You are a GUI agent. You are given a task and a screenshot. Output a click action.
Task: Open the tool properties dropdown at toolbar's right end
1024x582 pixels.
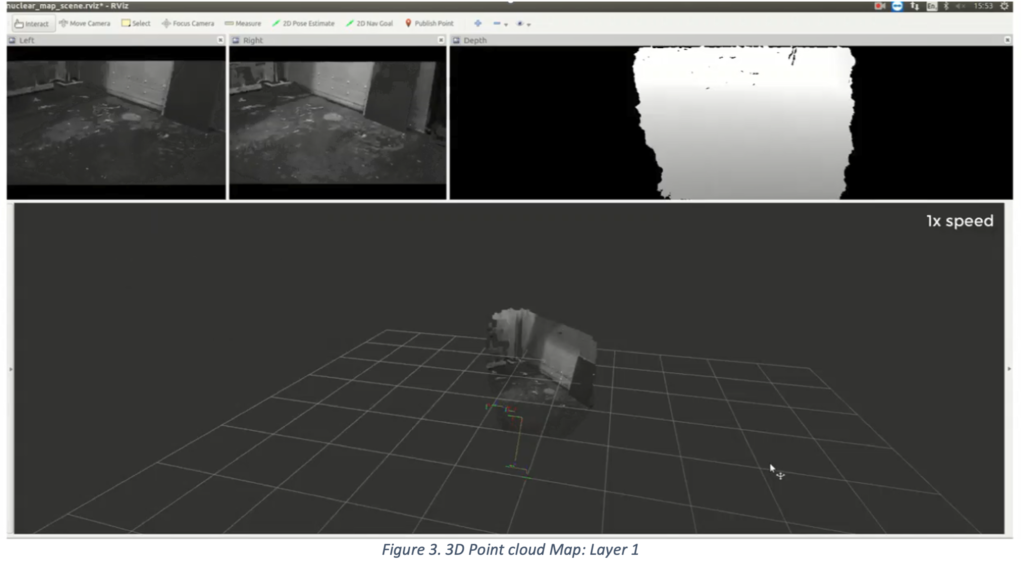(x=530, y=24)
